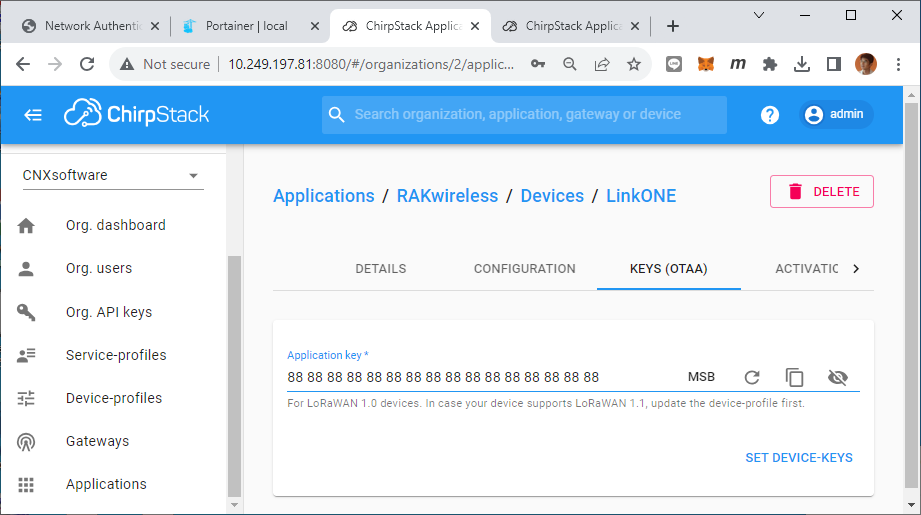Click the Not secure warning indicator
The image size is (921, 515).
(x=164, y=64)
